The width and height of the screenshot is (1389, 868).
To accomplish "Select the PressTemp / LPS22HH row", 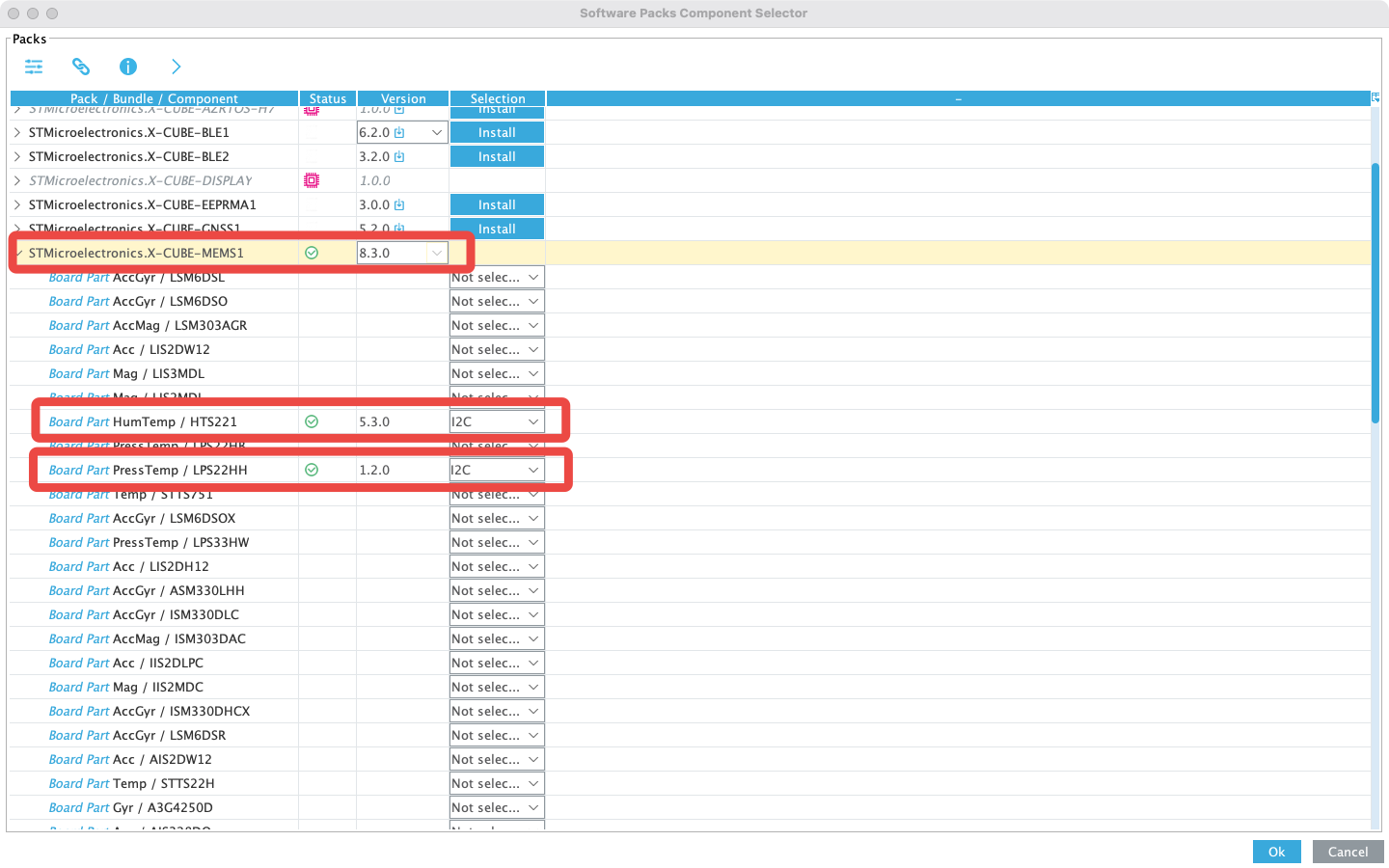I will coord(691,470).
